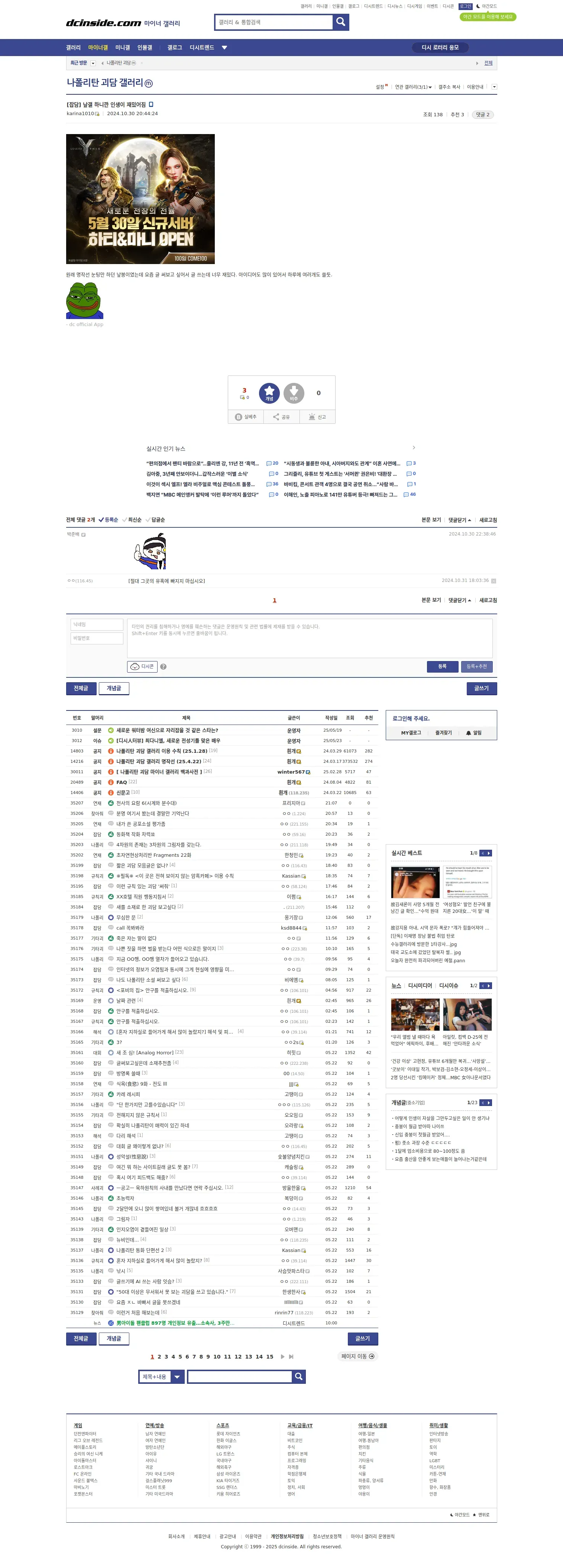Screen dimensions: 563x1568
Task: Click the 신고 report siren button
Action: click(317, 417)
